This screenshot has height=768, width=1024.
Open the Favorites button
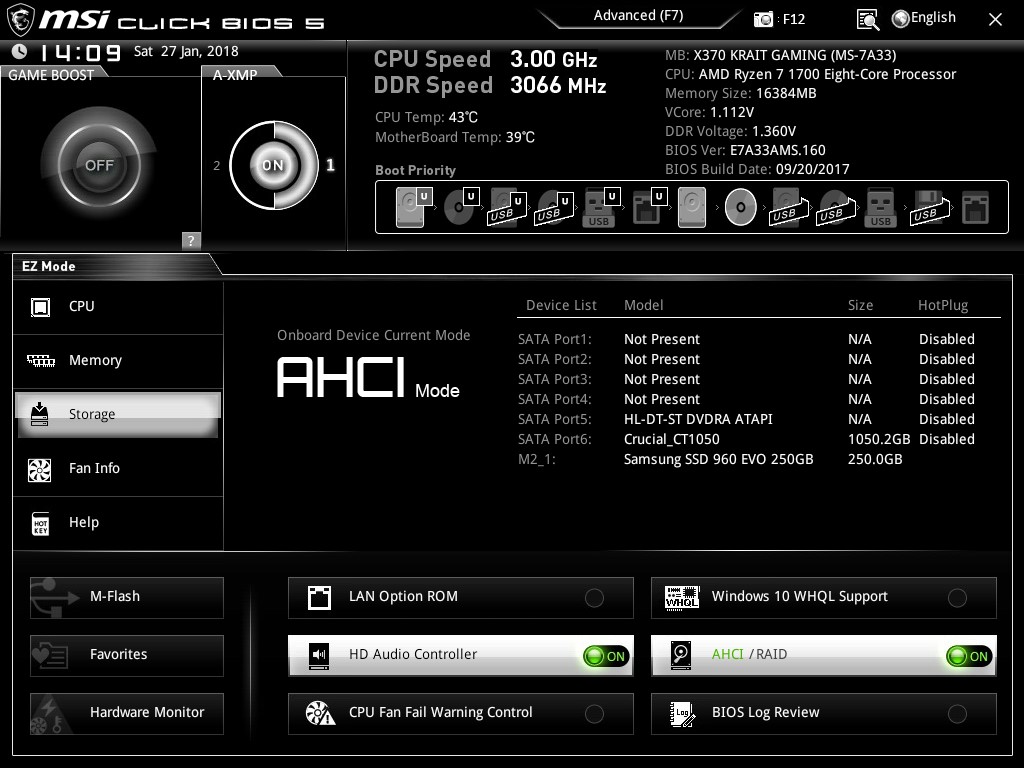(x=127, y=655)
